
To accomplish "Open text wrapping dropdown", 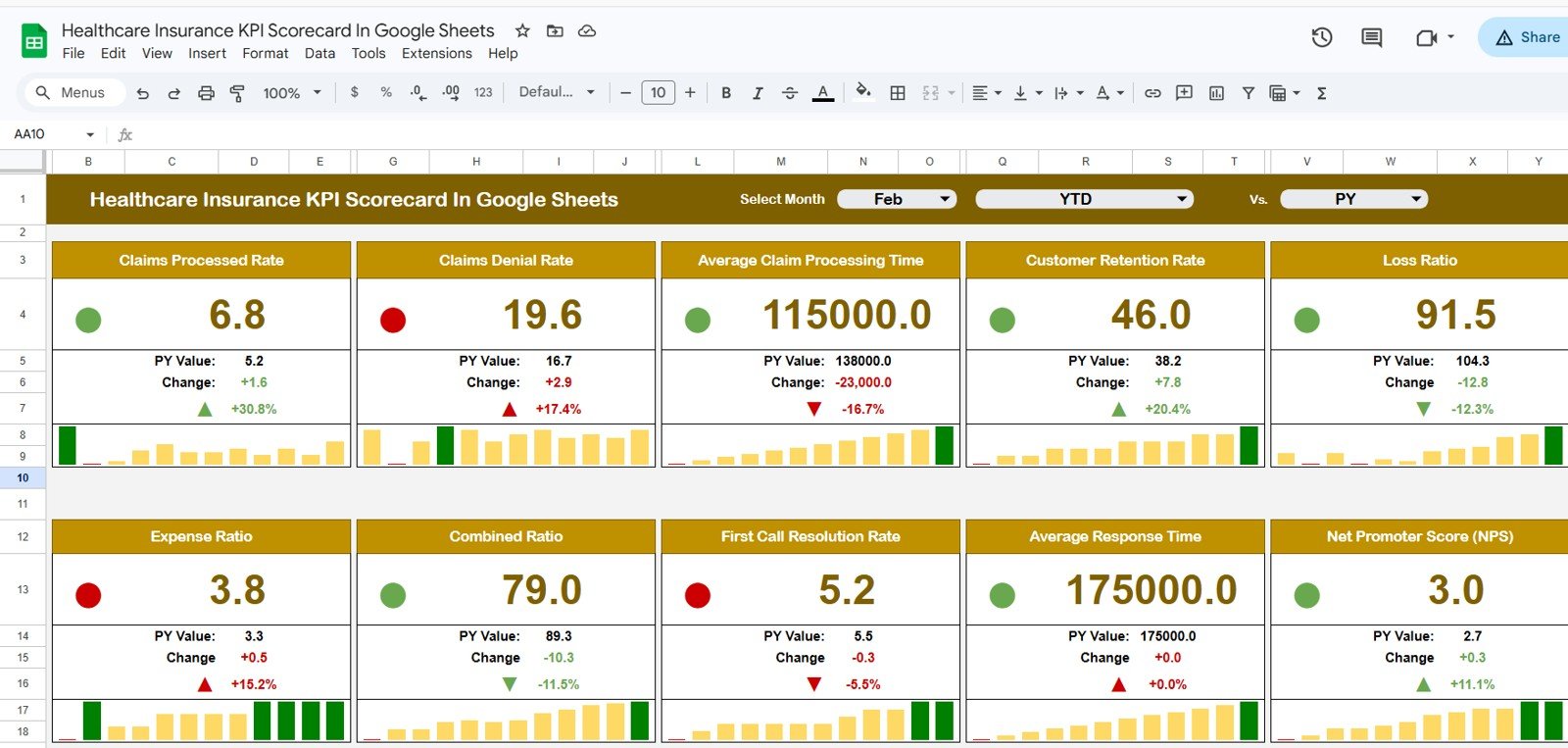I will pyautogui.click(x=1068, y=93).
